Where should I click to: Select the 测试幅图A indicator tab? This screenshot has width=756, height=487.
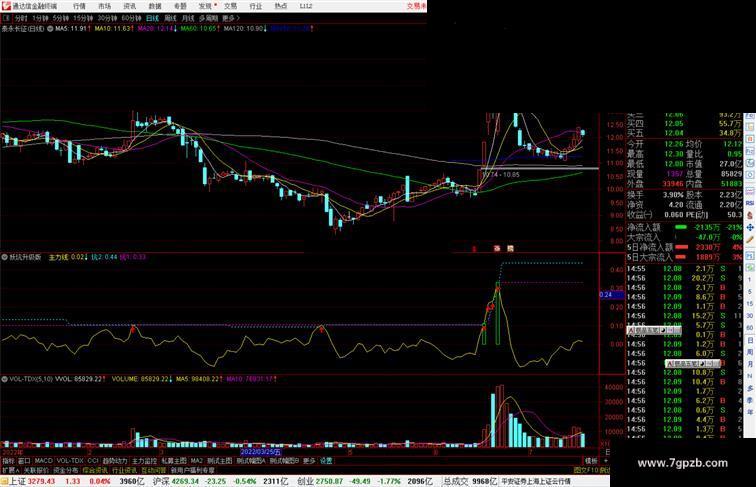251,461
